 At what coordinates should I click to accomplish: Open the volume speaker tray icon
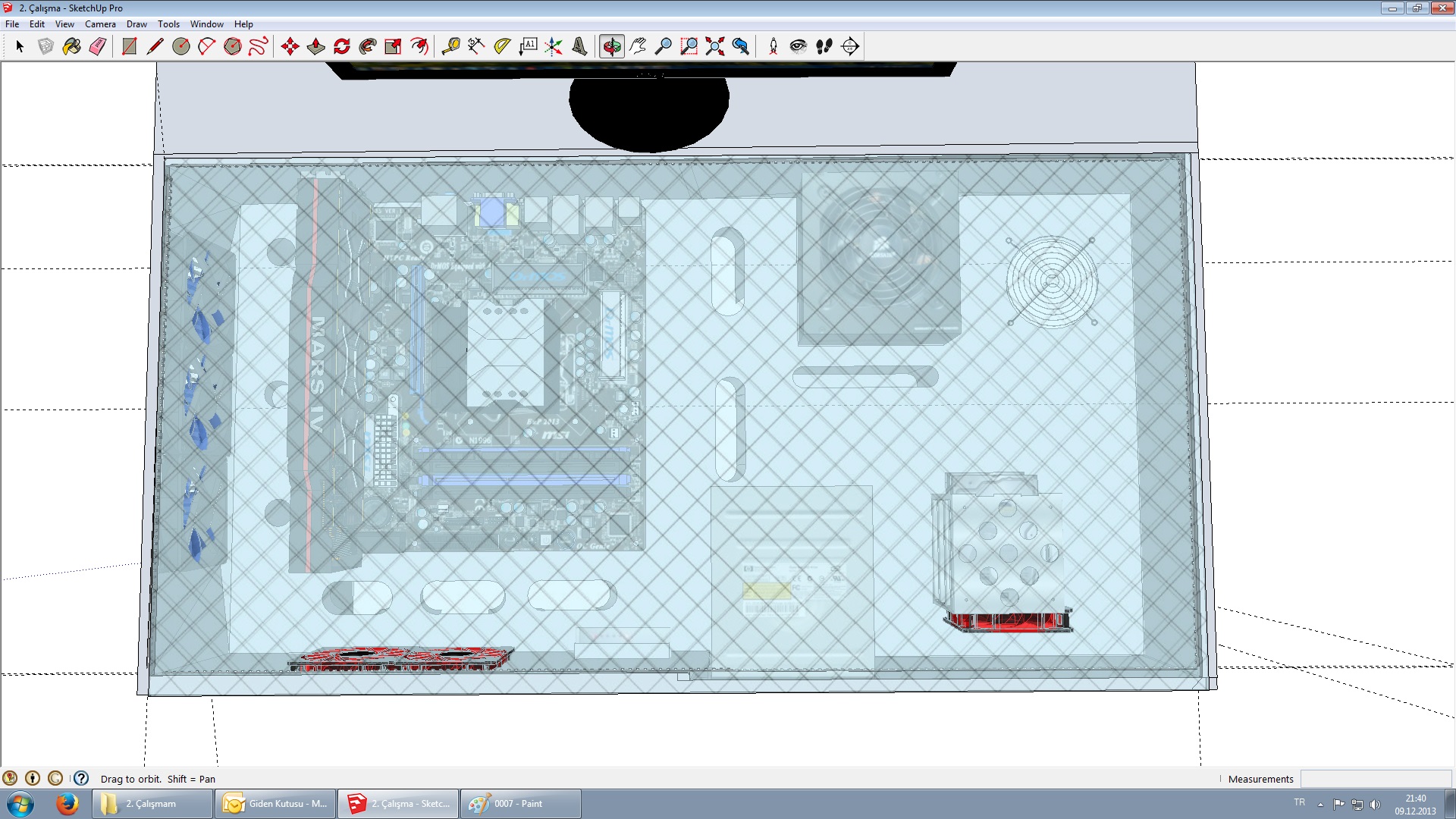click(x=1376, y=805)
